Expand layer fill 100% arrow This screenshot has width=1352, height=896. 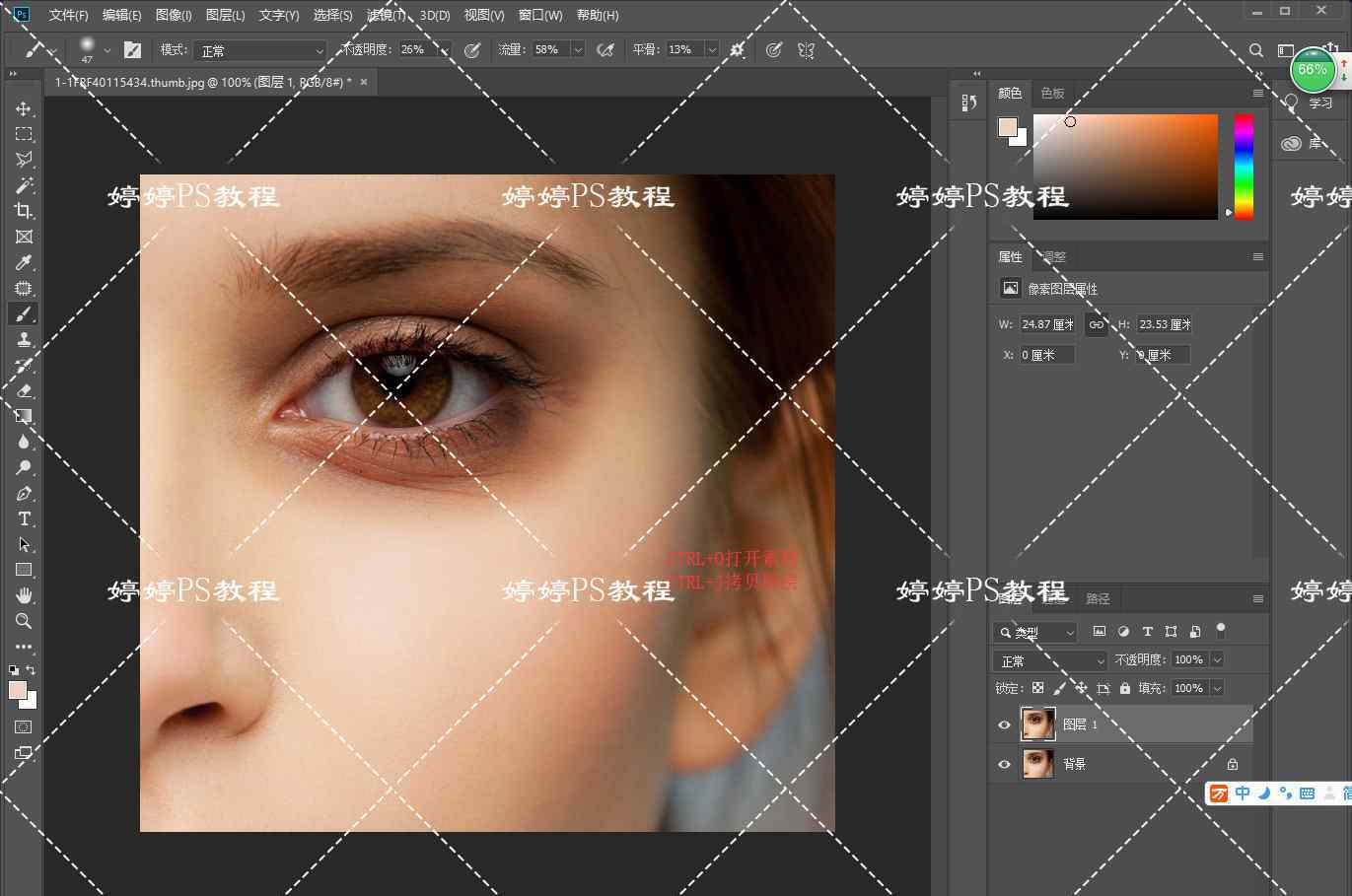(x=1217, y=688)
